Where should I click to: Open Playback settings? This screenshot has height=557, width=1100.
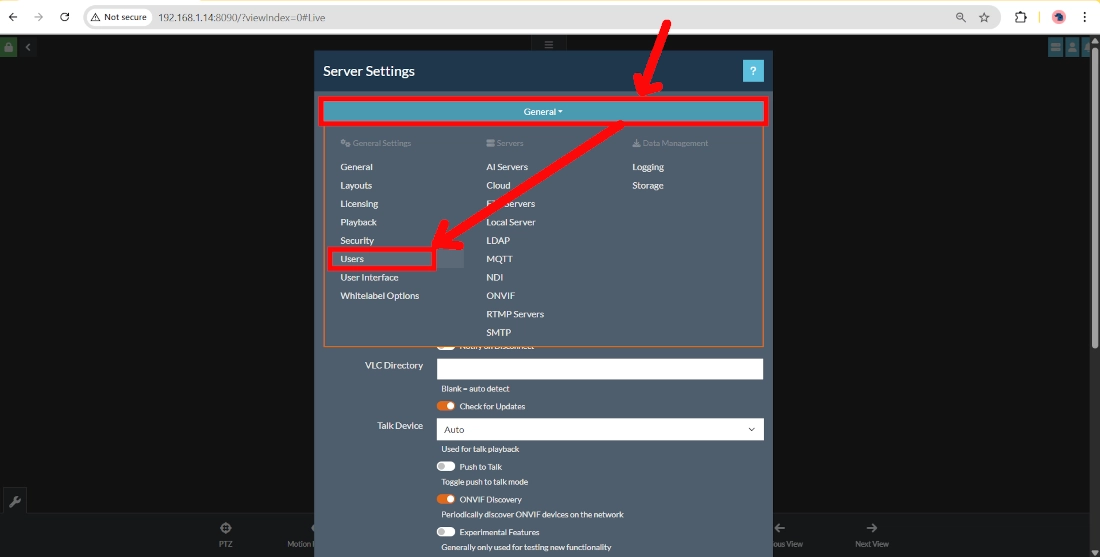(358, 222)
